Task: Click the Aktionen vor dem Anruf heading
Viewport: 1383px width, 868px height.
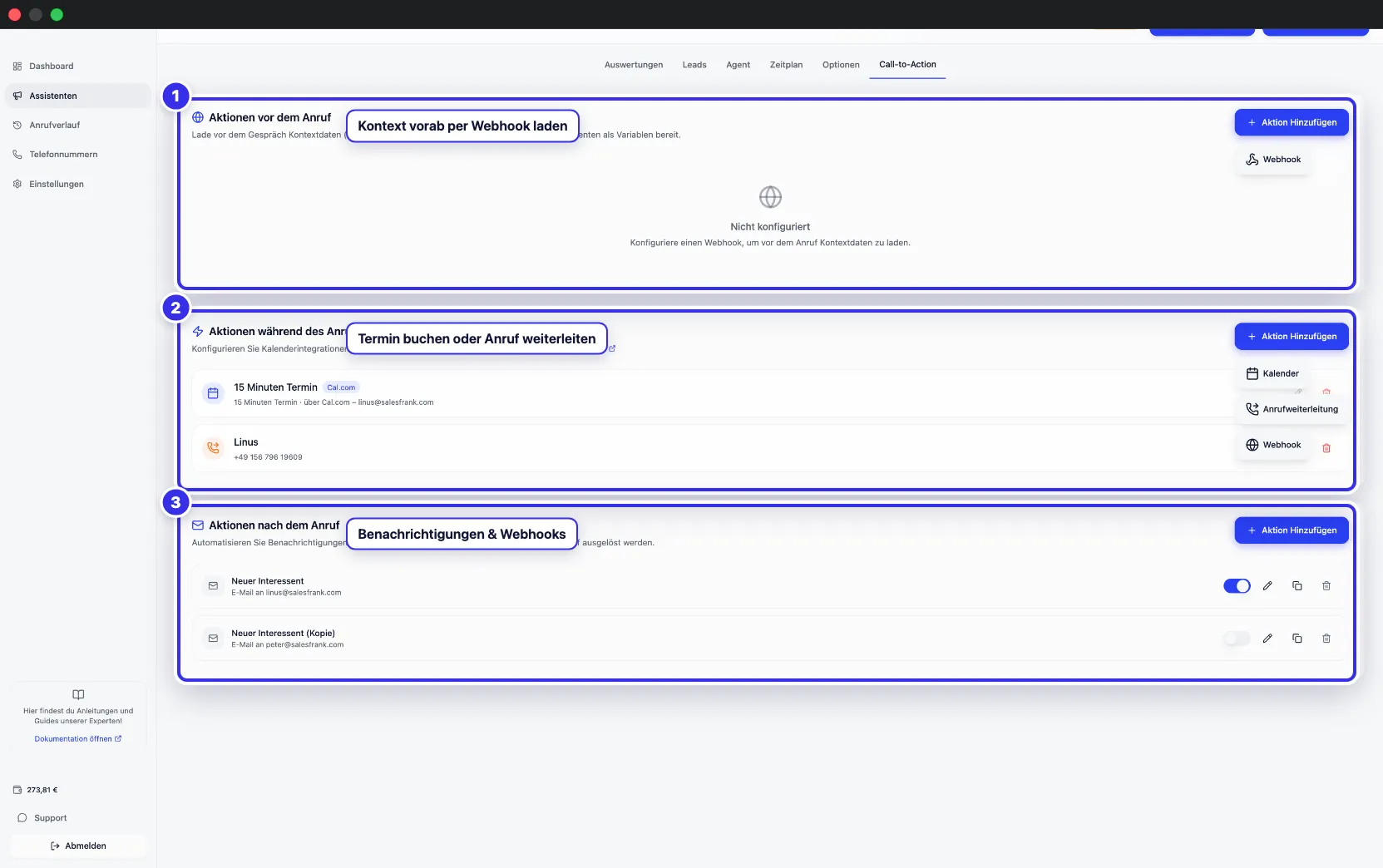Action: pos(269,117)
